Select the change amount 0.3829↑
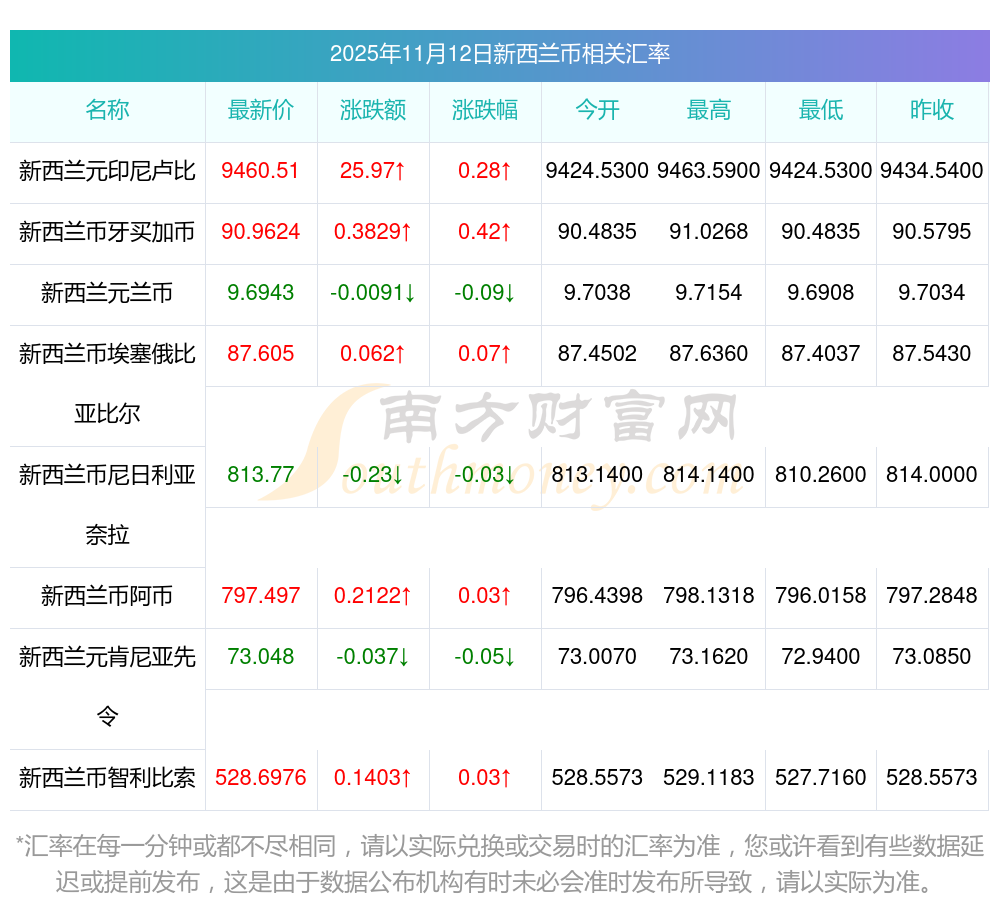The width and height of the screenshot is (1000, 913). click(373, 232)
